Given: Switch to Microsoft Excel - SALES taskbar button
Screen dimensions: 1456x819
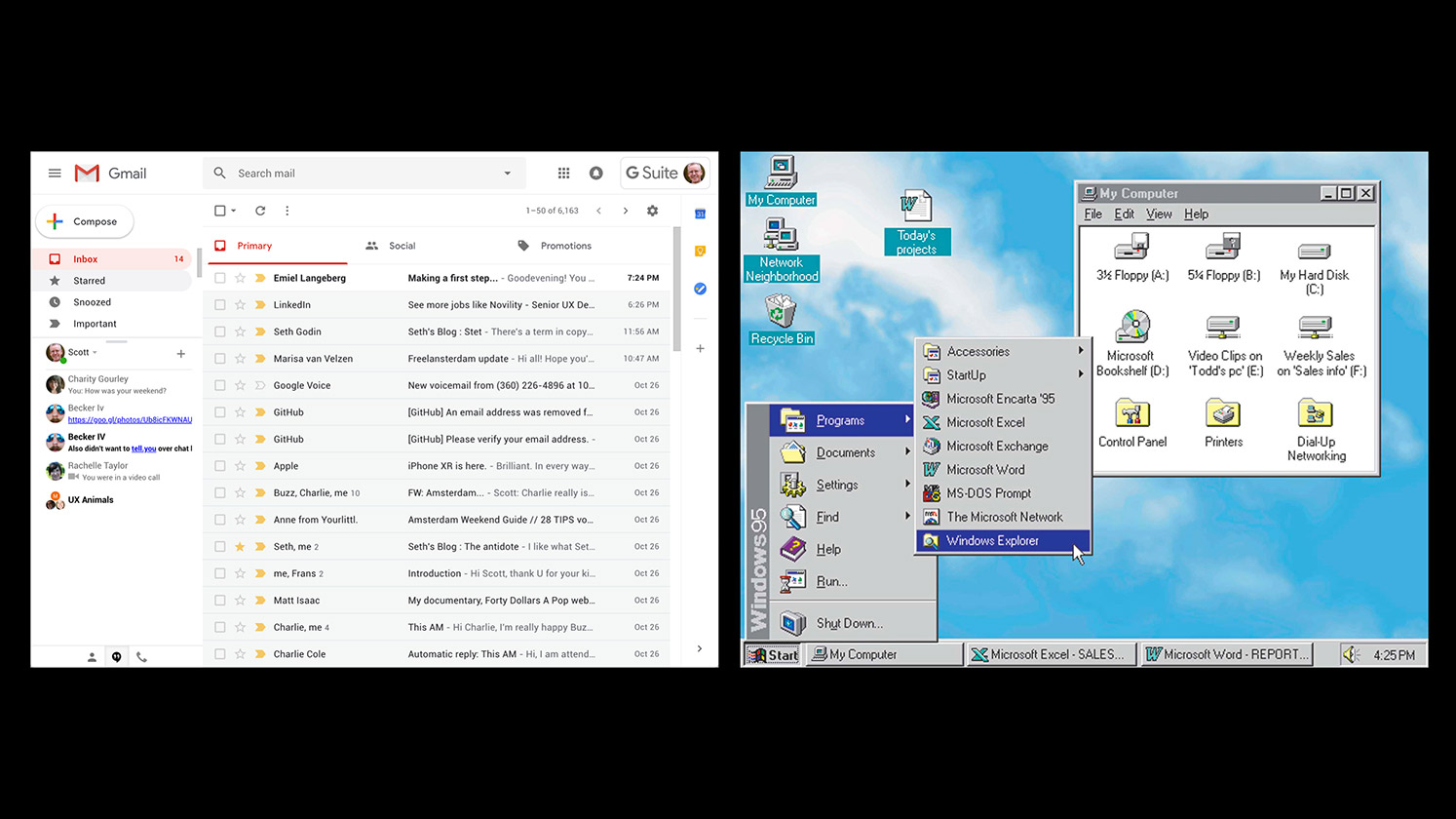Looking at the screenshot, I should pos(1052,654).
